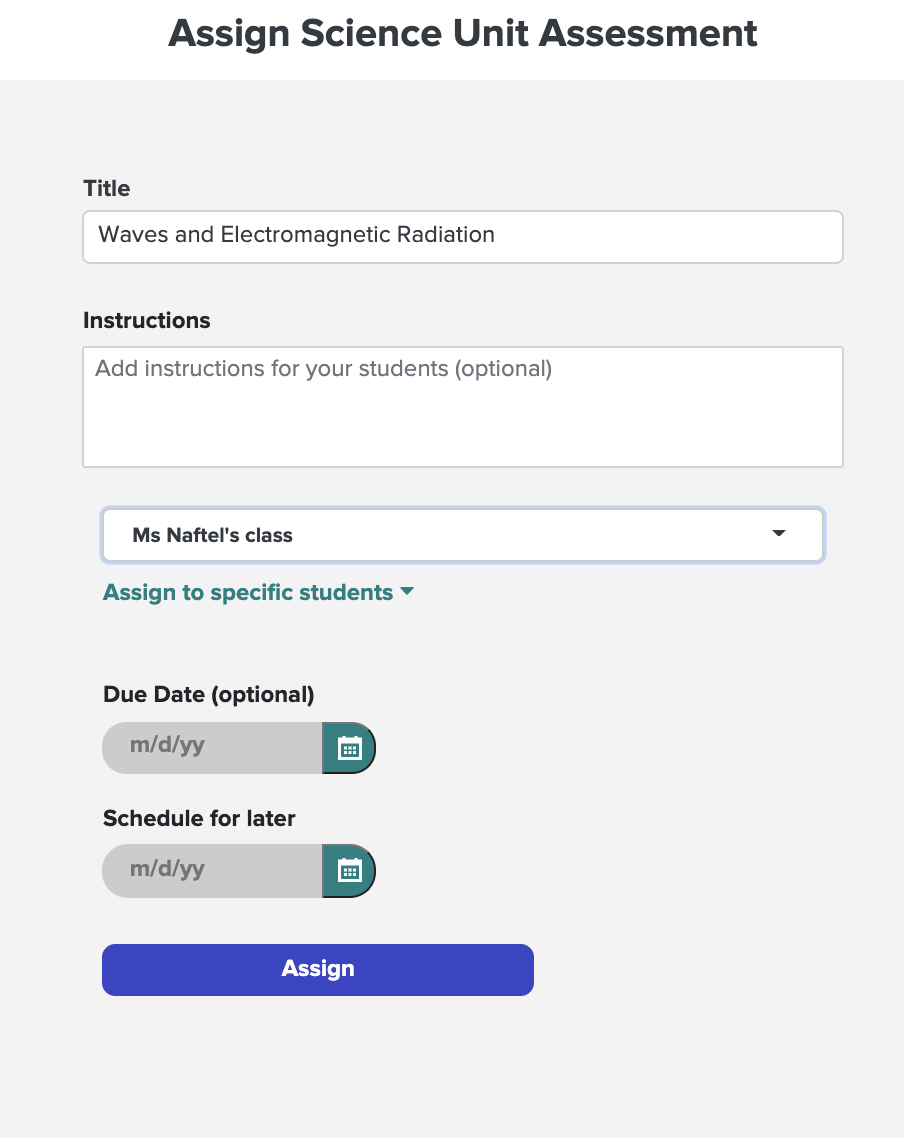
Task: Open the Ms Naftel's class dropdown
Action: [463, 535]
